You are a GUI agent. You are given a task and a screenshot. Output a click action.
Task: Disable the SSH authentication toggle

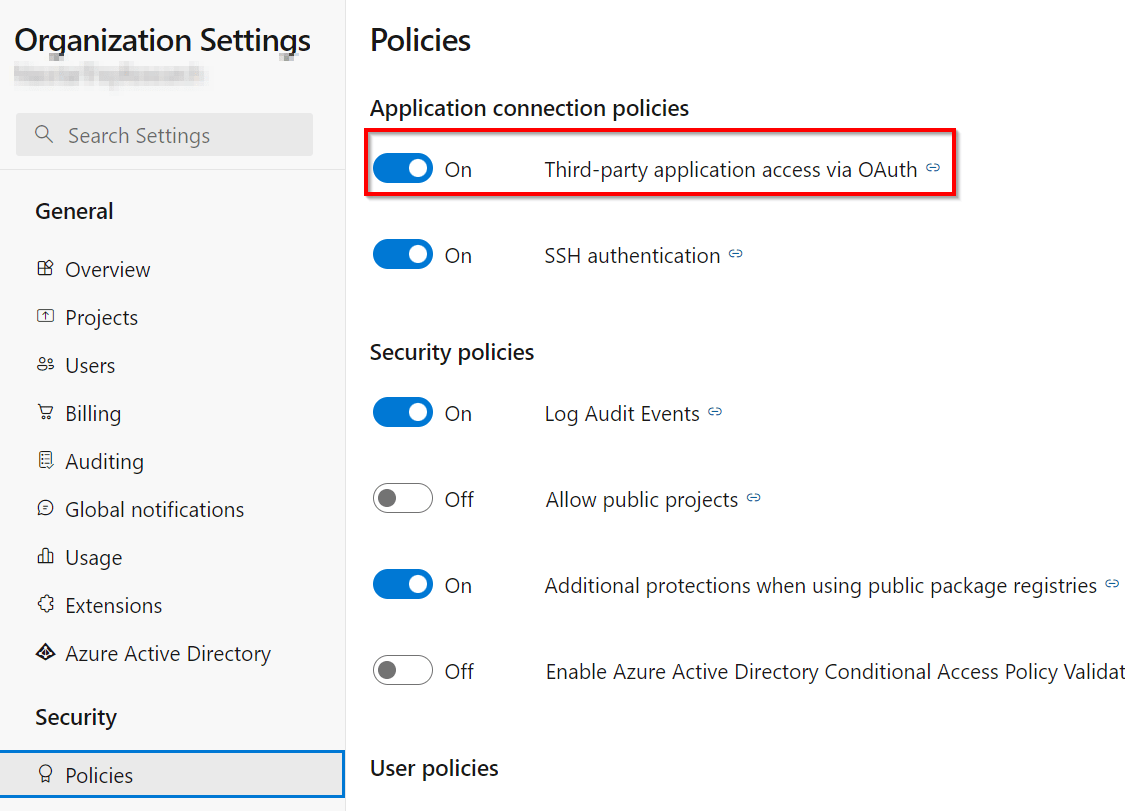[403, 255]
